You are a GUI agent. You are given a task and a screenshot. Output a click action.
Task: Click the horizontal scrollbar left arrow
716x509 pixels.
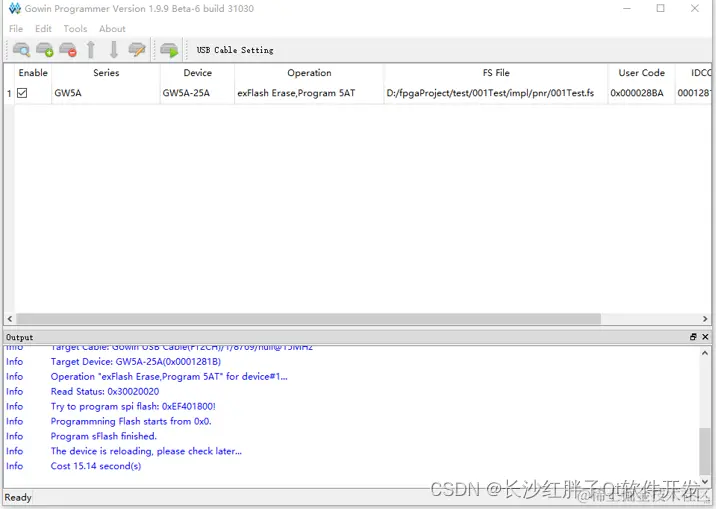[x=10, y=319]
